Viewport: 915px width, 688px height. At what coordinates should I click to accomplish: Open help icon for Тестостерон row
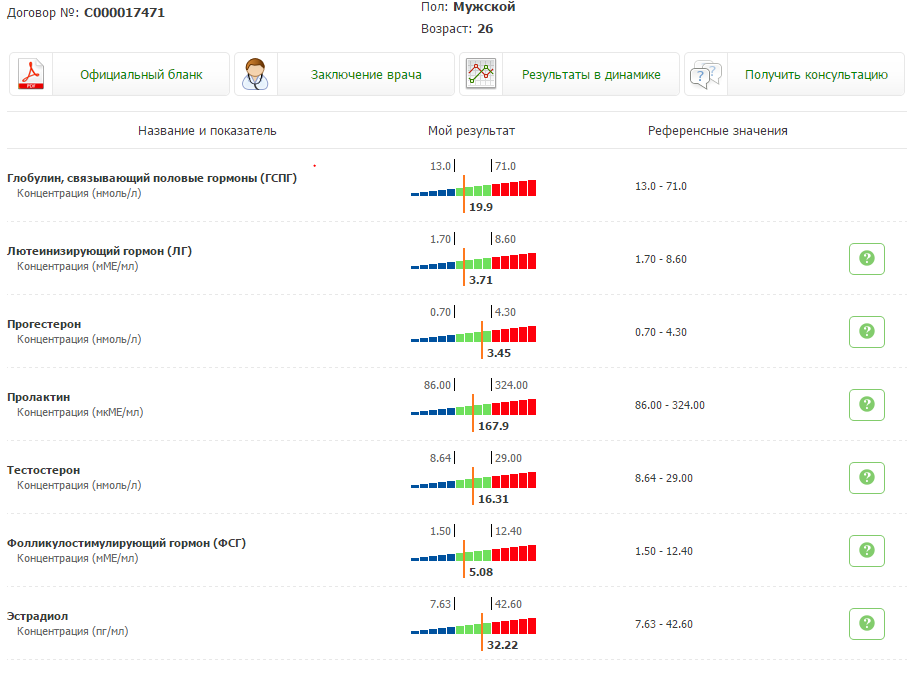click(866, 478)
